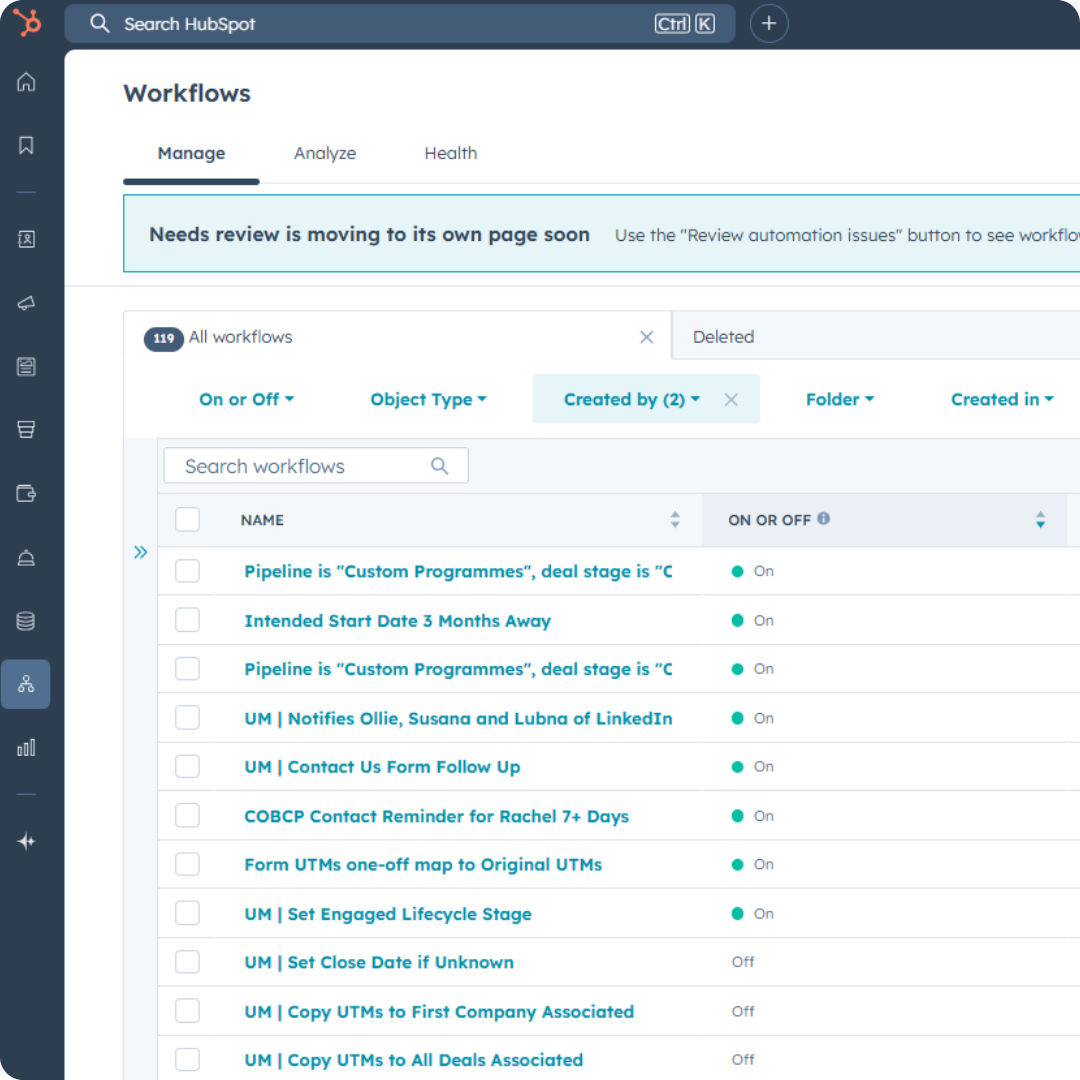This screenshot has width=1080, height=1080.
Task: Check the UM | Copy UTMs to First Company checkbox
Action: (x=187, y=1011)
